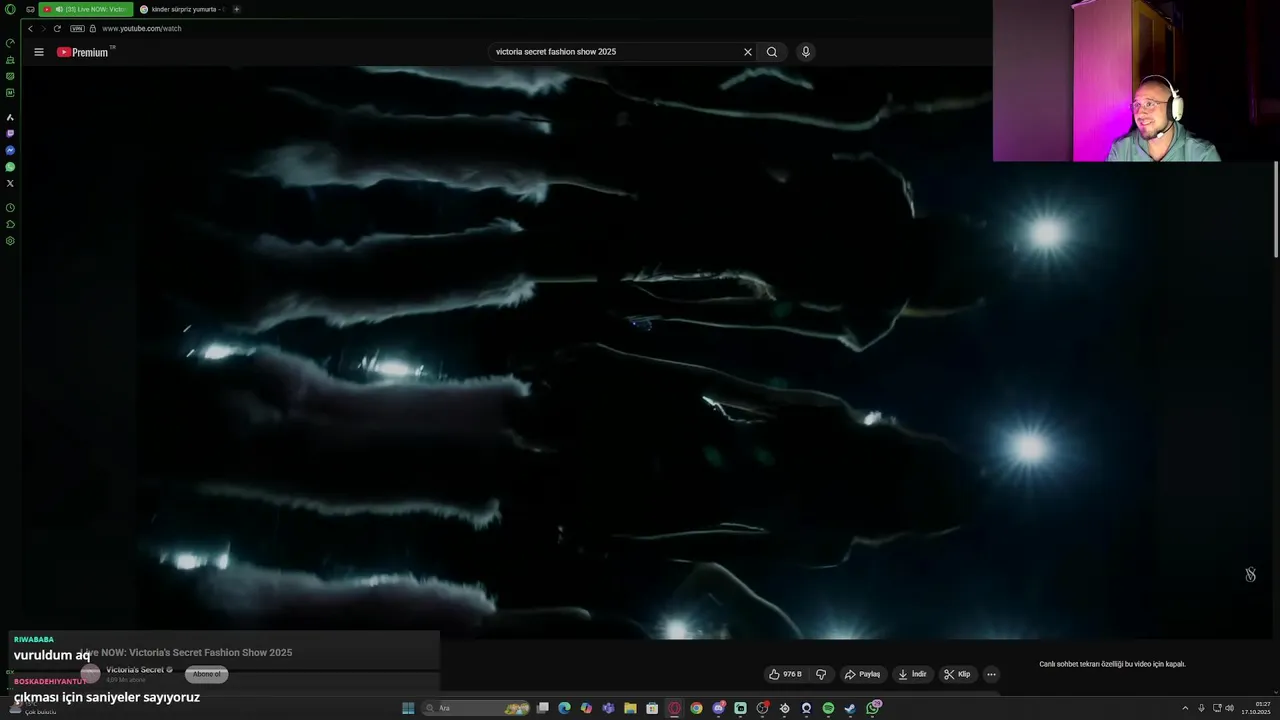
Task: Click the channel avatar next to Victoria's Secret
Action: tap(90, 674)
